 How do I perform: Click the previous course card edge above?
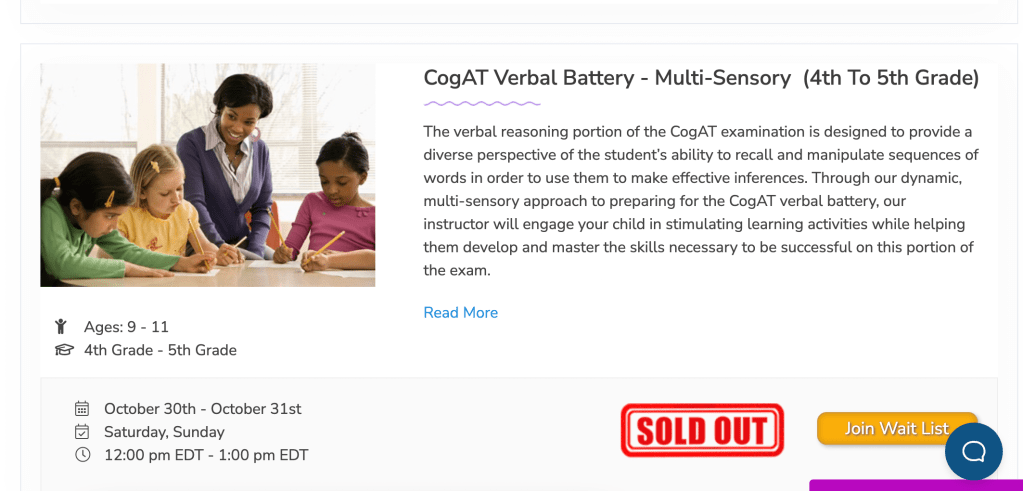coord(510,12)
